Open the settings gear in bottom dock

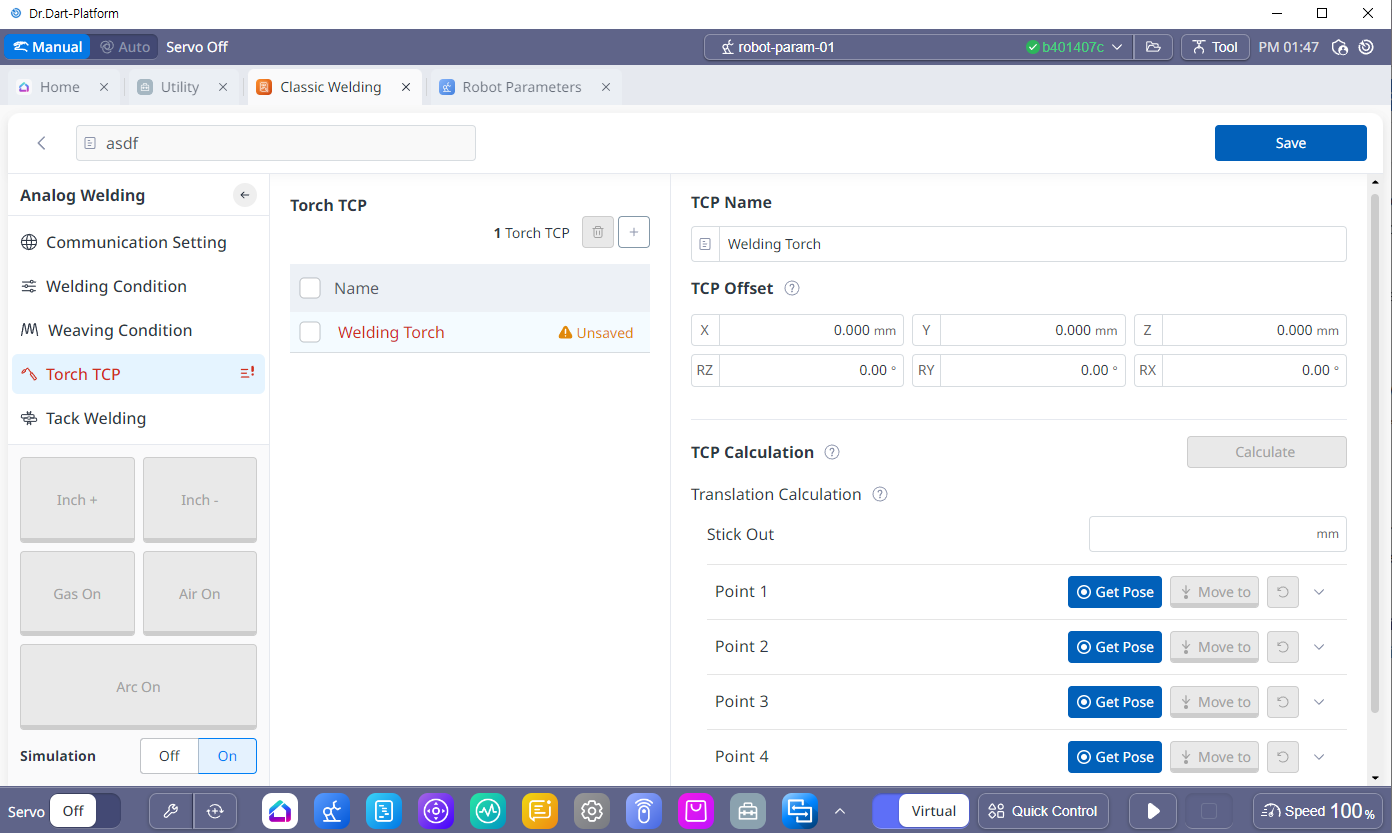pos(592,811)
